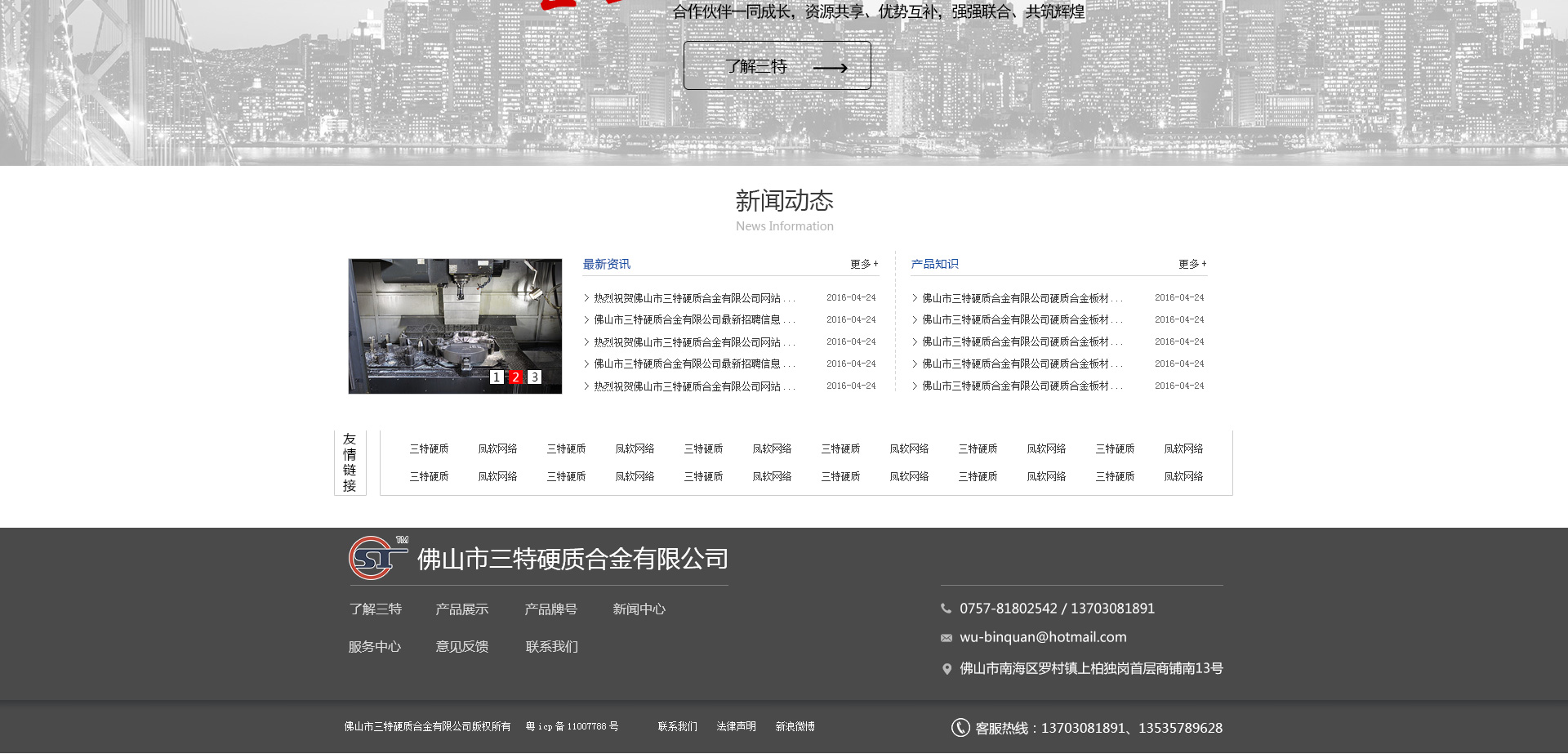The width and height of the screenshot is (1568, 754).
Task: Click the arrow in the 了解三特 button
Action: pos(830,68)
